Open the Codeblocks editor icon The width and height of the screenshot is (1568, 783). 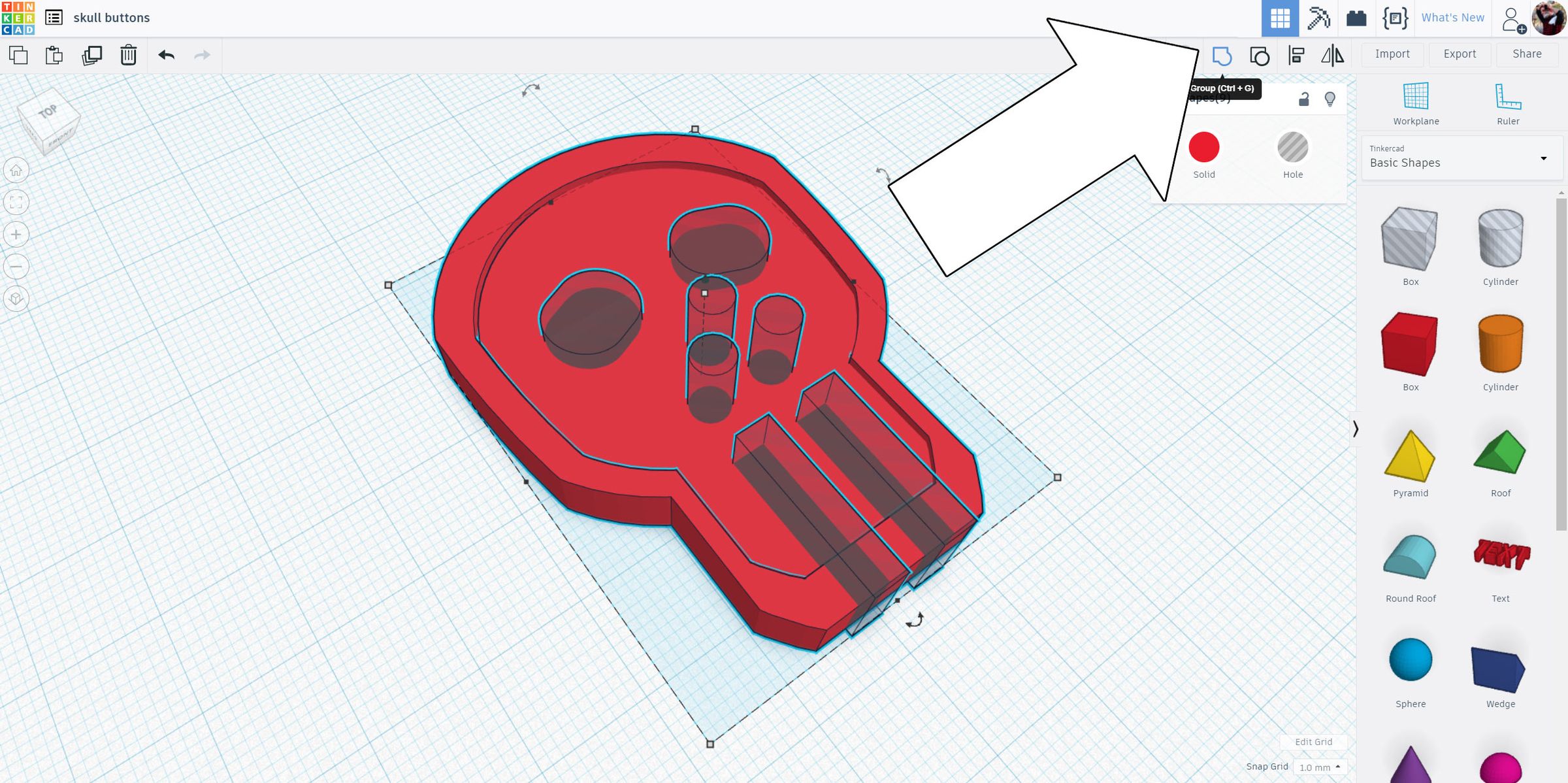[x=1396, y=18]
